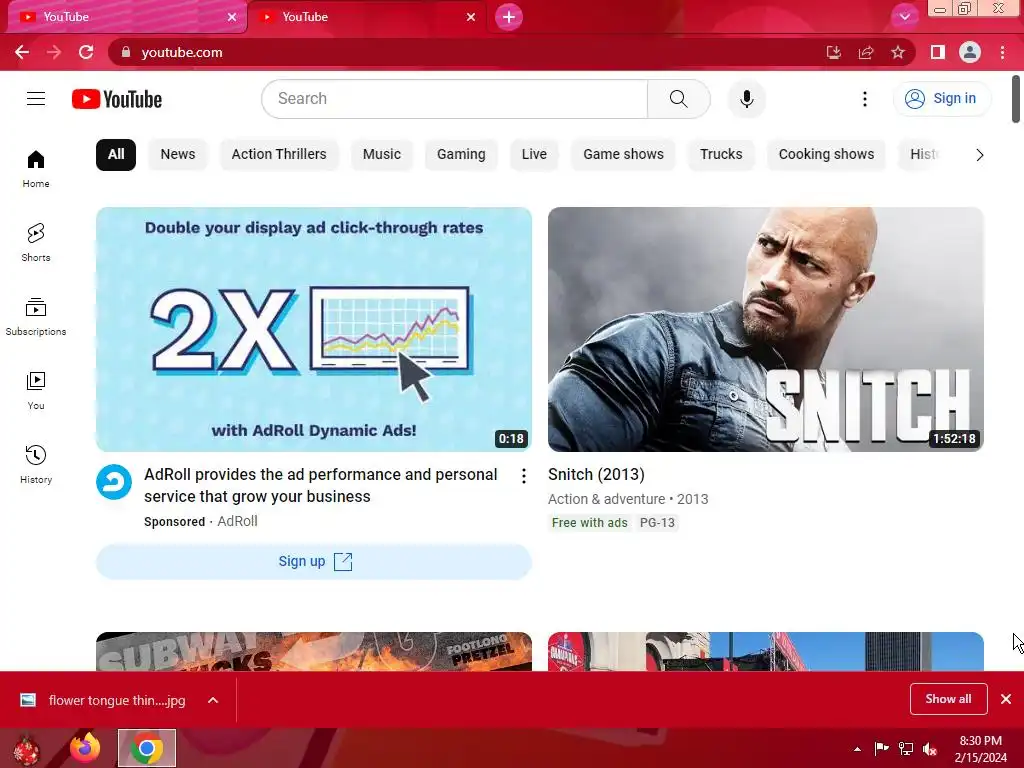The height and width of the screenshot is (768, 1024).
Task: Click the page vertical scrollbar
Action: point(1016,99)
